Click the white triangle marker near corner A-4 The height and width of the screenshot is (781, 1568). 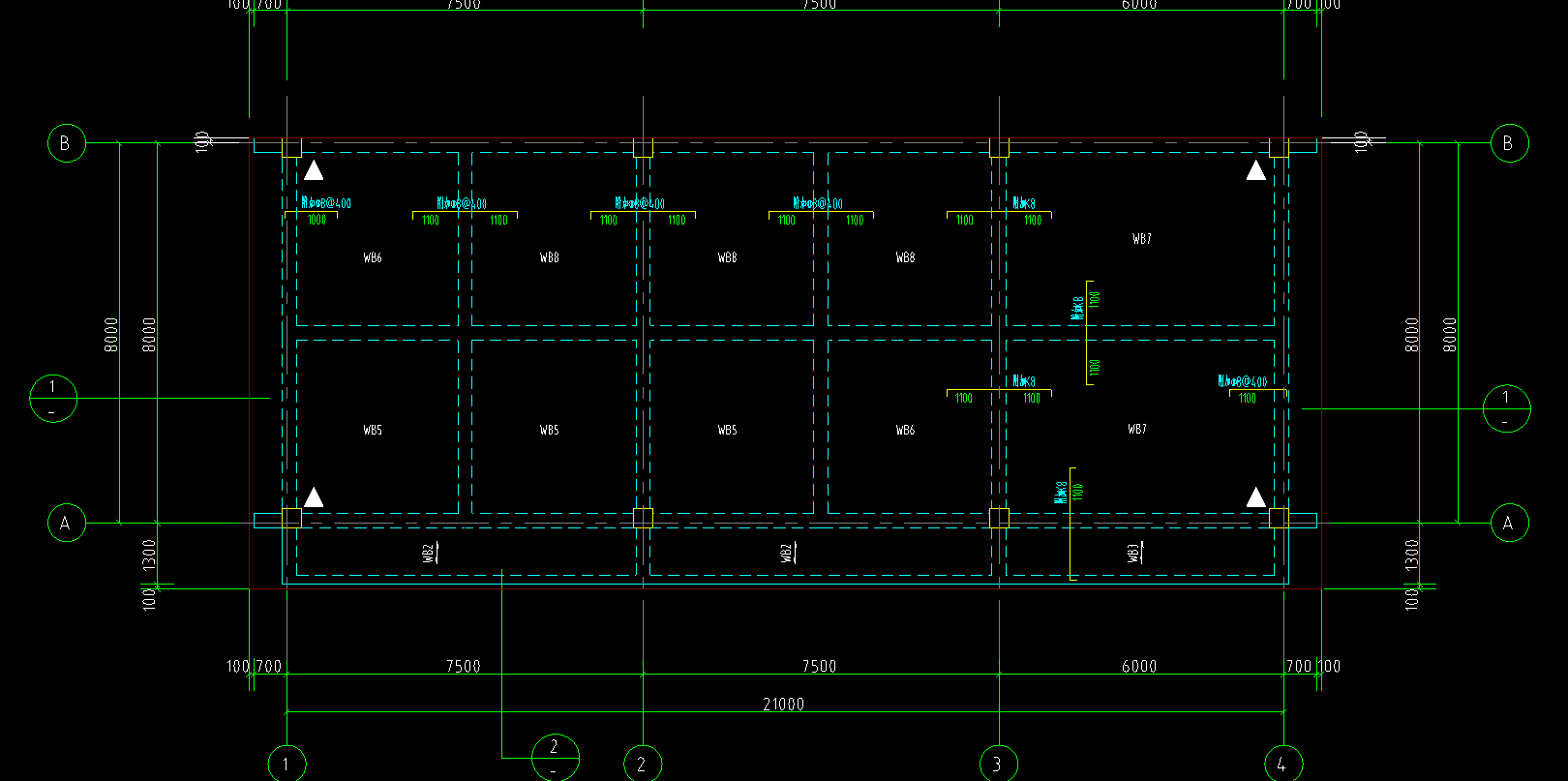(x=1256, y=497)
